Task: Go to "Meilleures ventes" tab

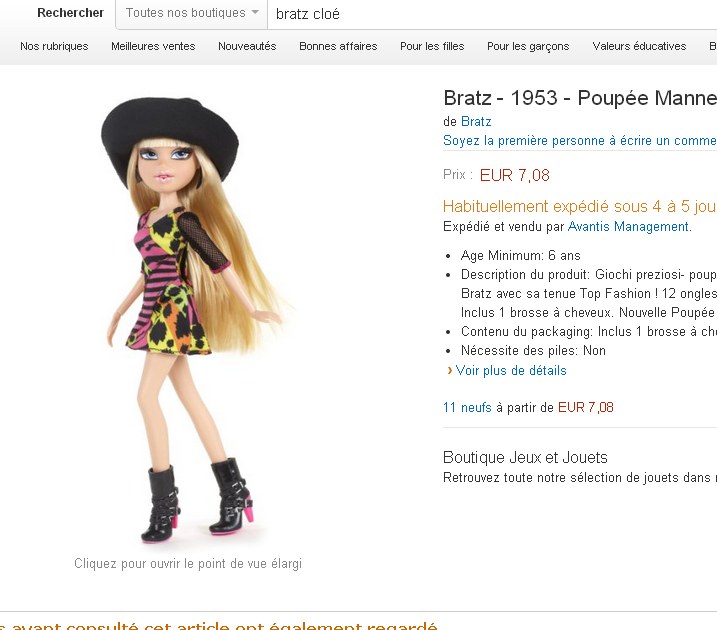Action: (153, 46)
